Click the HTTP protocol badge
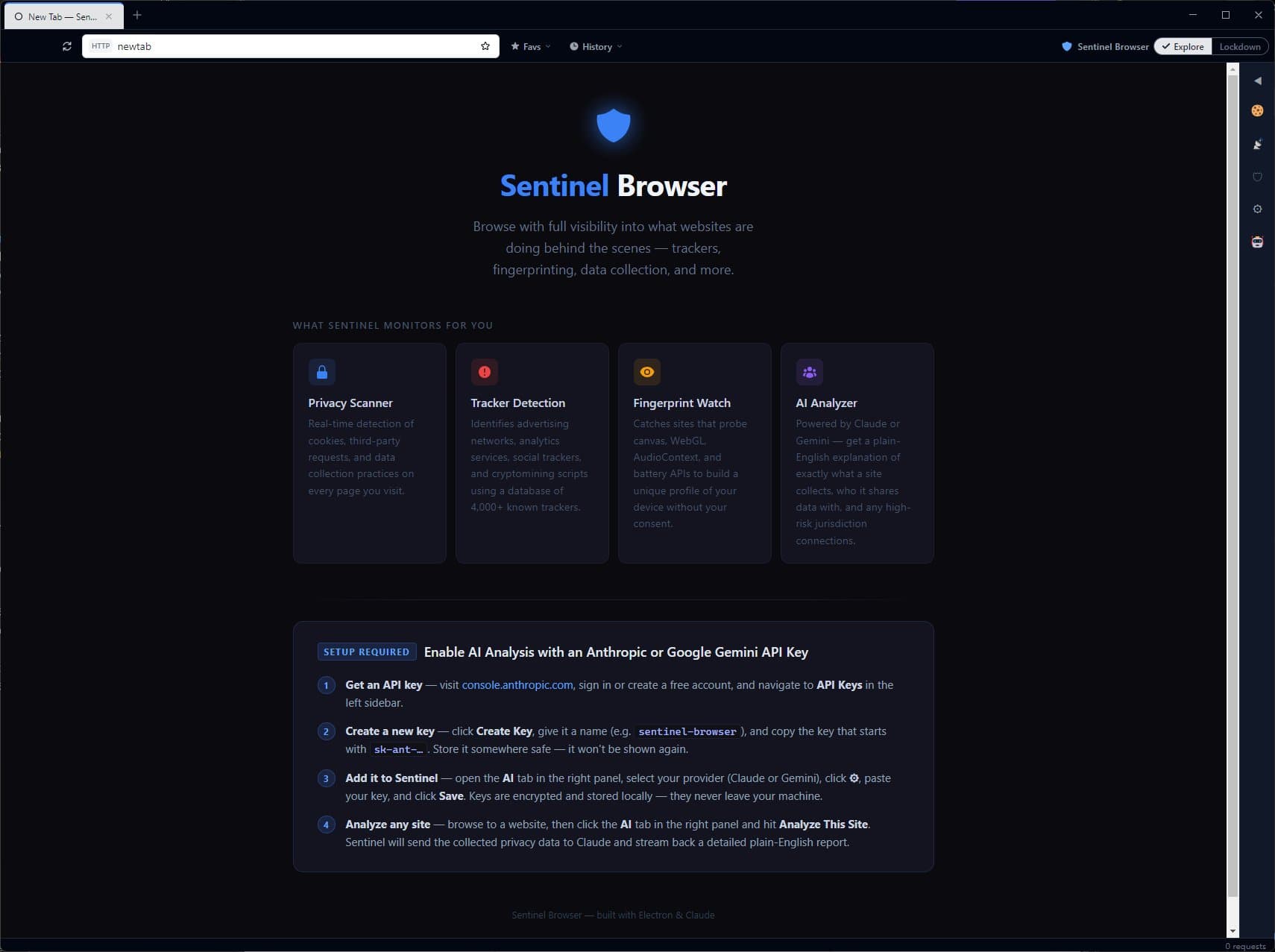 101,46
